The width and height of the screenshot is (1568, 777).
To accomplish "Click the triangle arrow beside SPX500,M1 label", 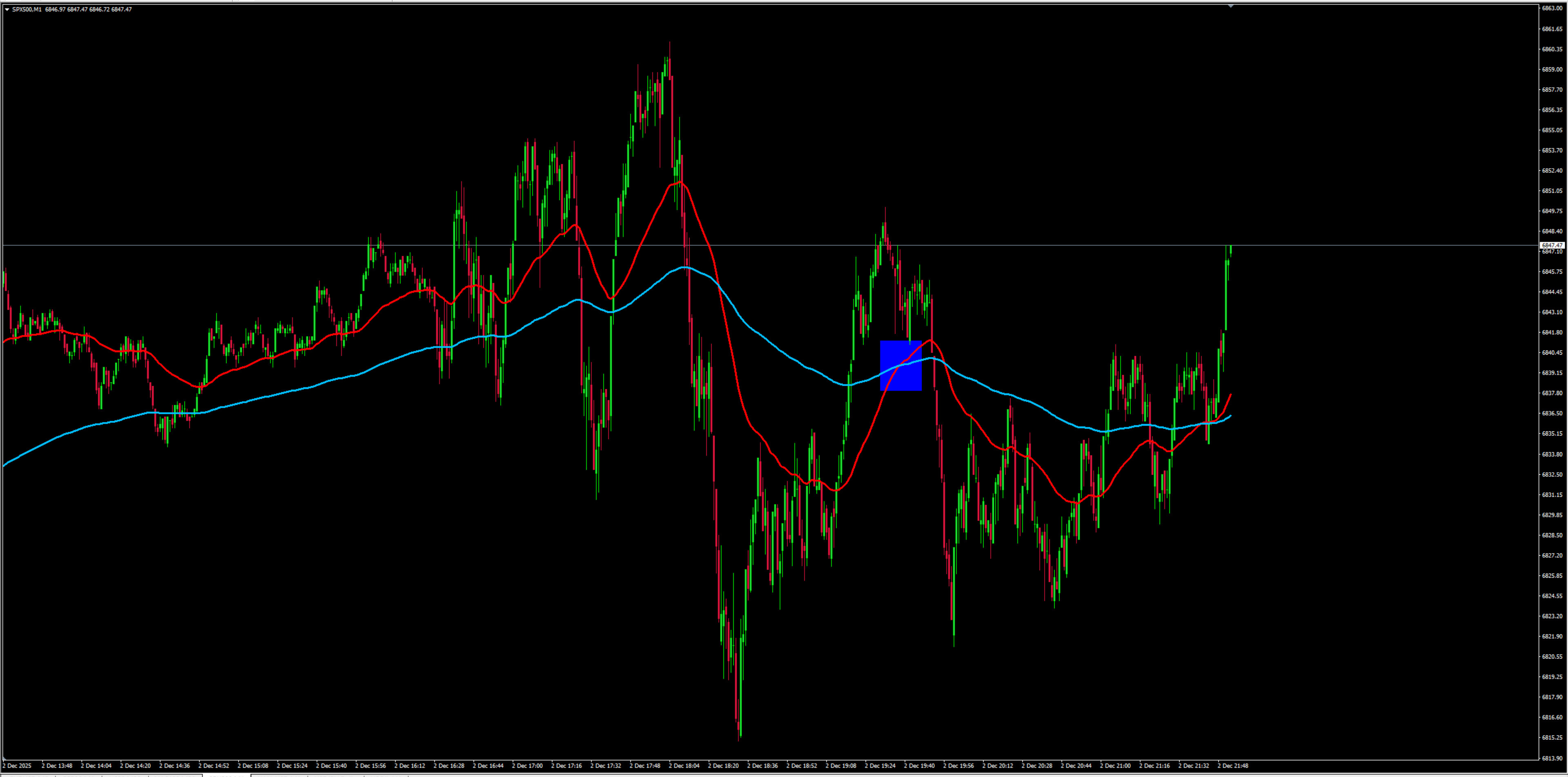I will pyautogui.click(x=7, y=9).
